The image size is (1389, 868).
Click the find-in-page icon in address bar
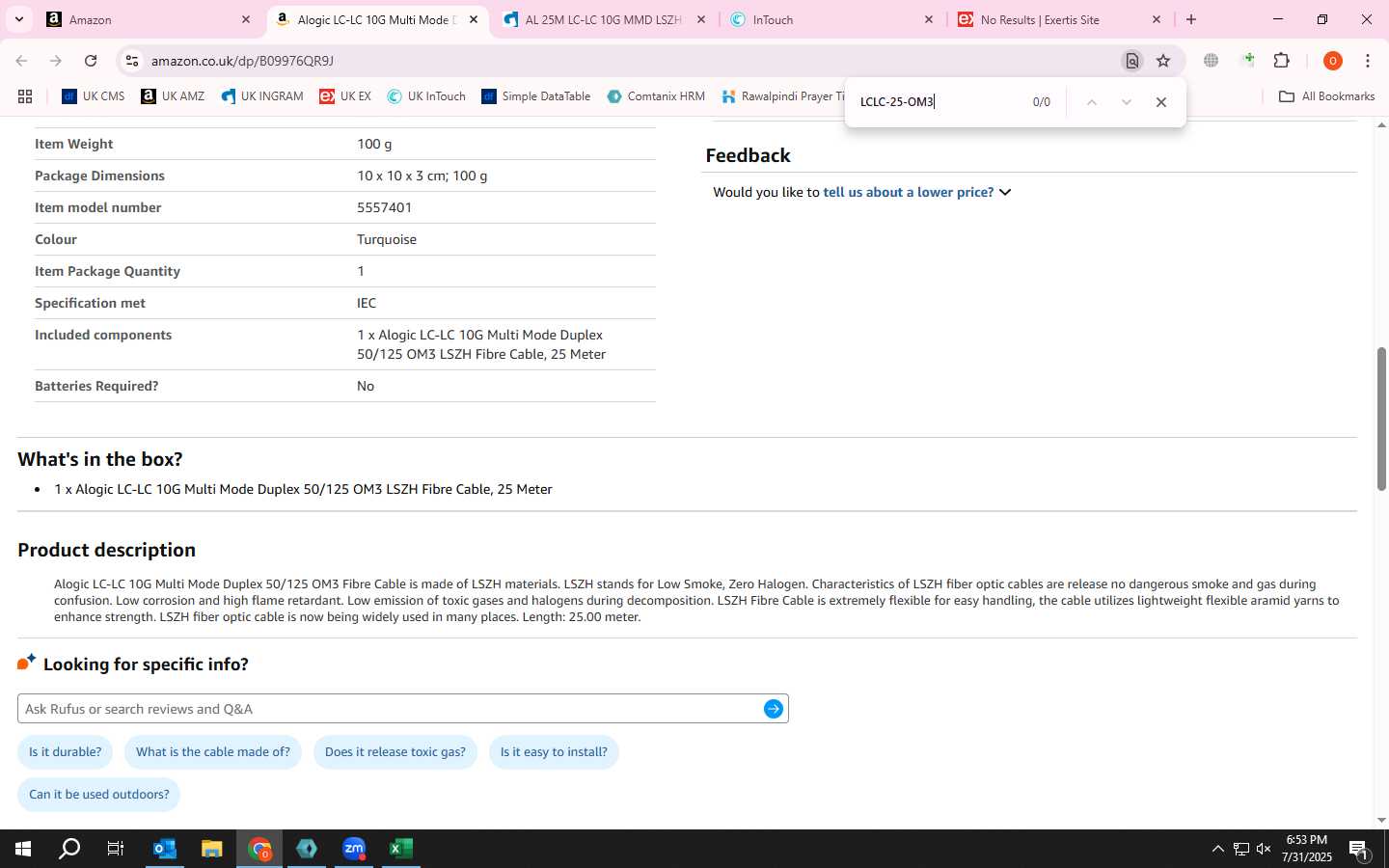coord(1131,61)
